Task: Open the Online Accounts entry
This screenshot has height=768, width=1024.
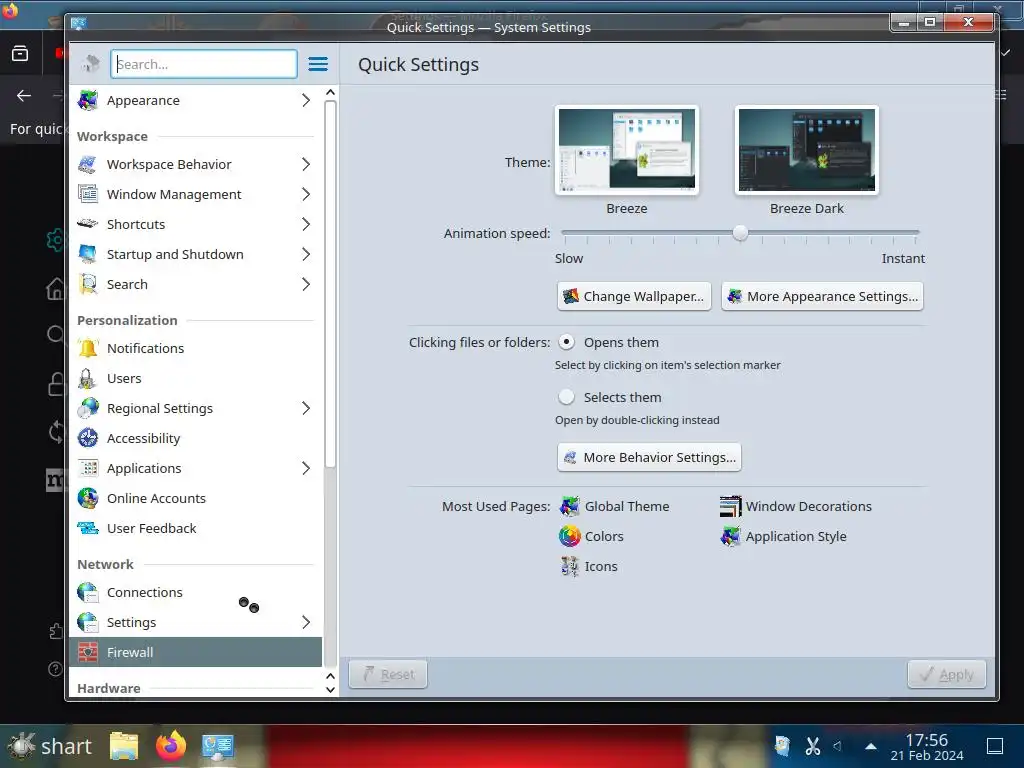Action: (195, 499)
